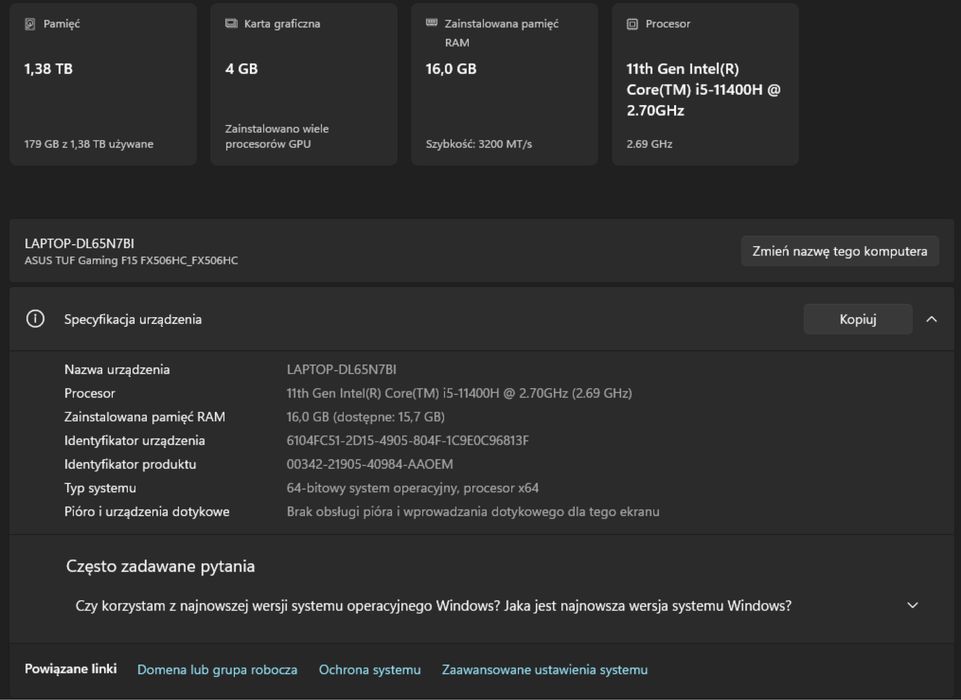
Task: Click the LAPTOP-DL65N7BI computer name header
Action: pos(79,243)
